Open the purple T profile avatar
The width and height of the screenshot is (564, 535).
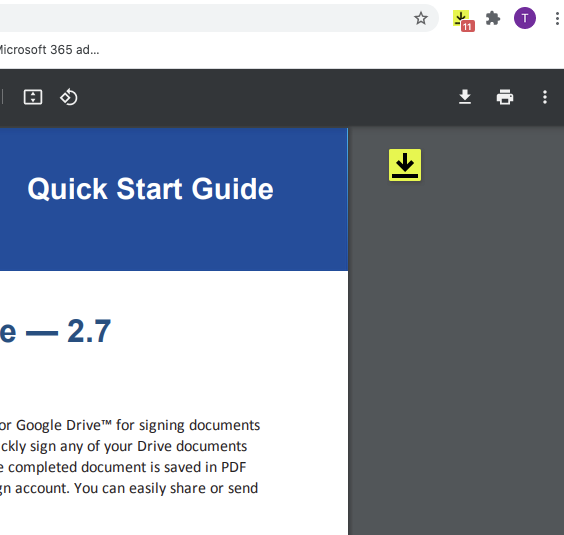pos(524,18)
